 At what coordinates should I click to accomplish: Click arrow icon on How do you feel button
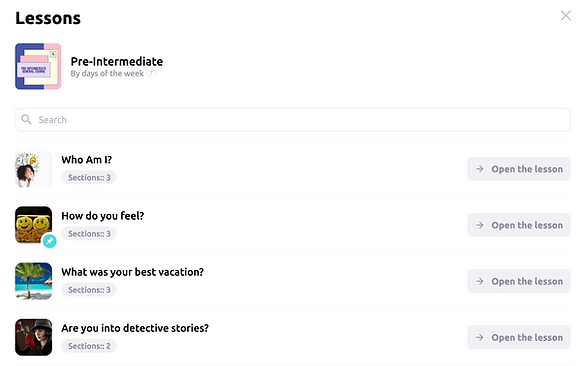pyautogui.click(x=480, y=225)
